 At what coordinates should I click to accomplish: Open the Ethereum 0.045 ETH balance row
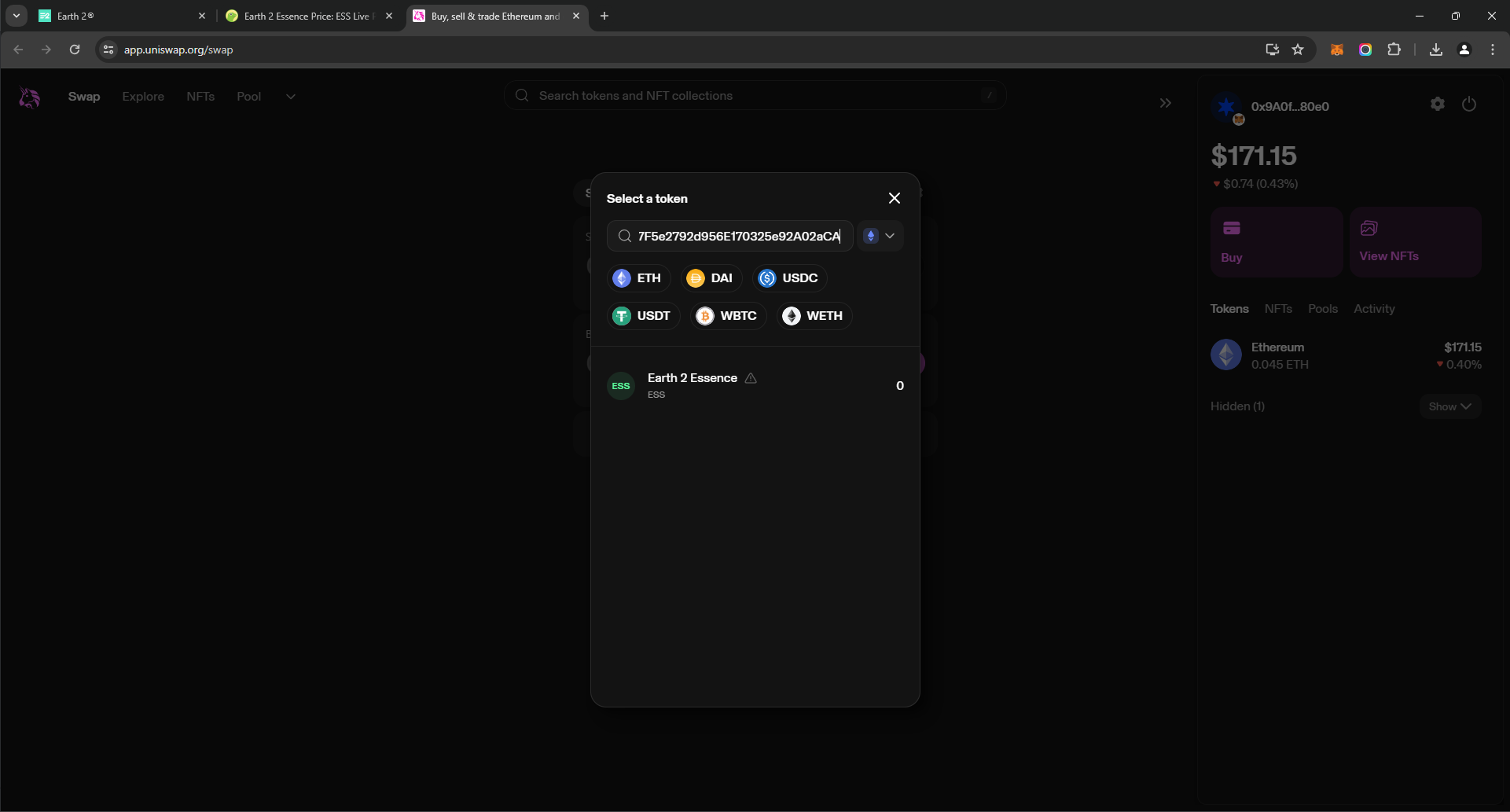(x=1346, y=355)
